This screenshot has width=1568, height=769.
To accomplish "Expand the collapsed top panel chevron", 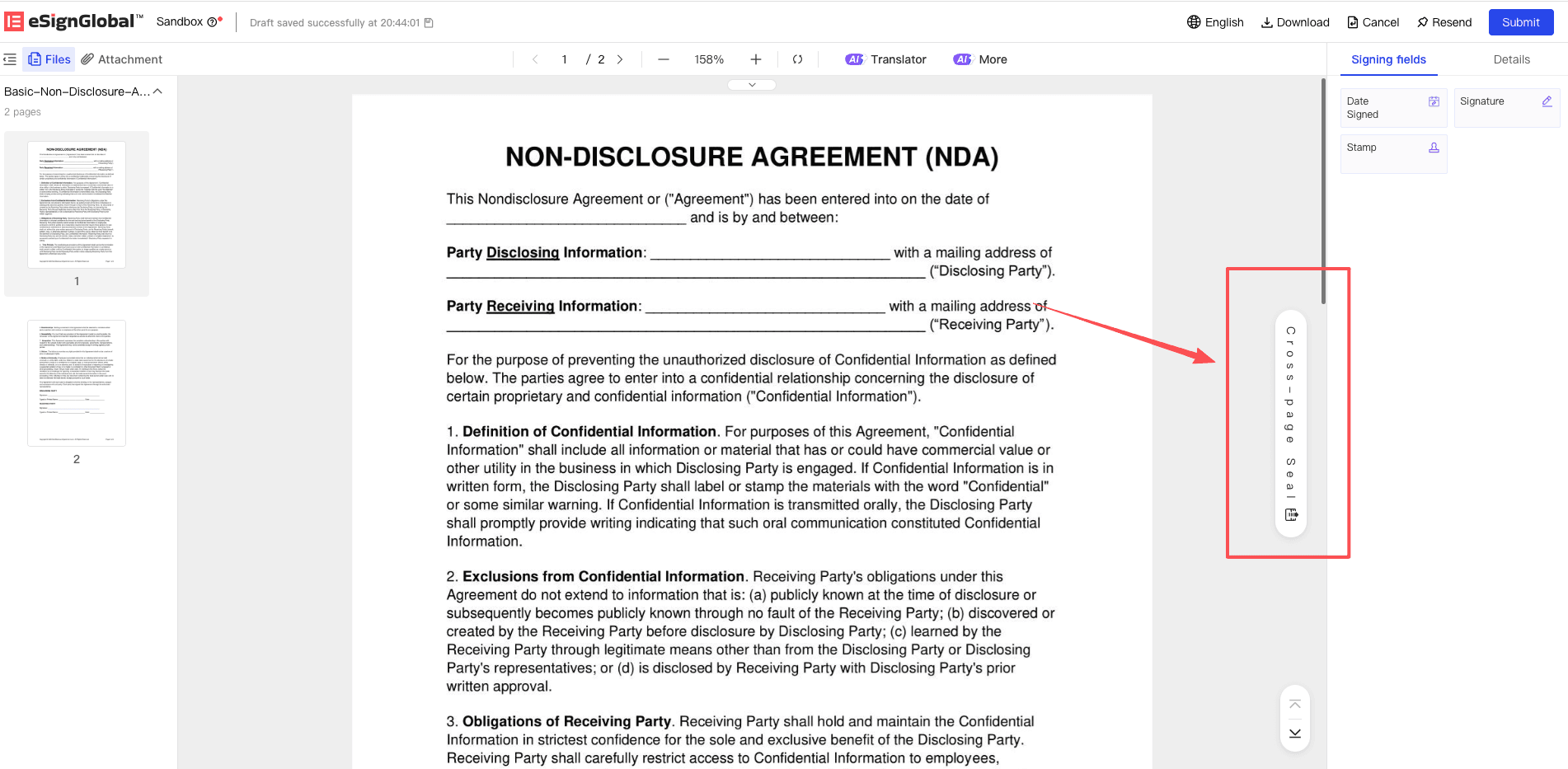I will click(x=752, y=85).
